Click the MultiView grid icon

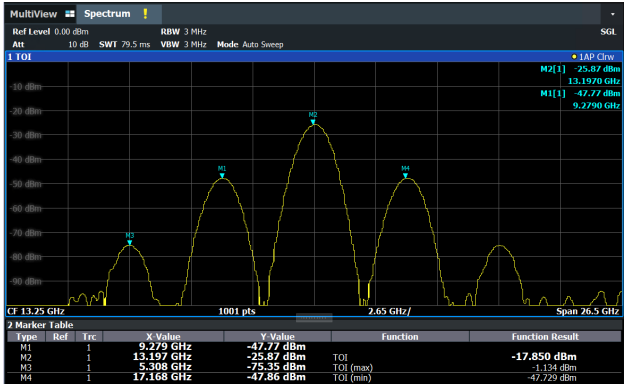70,14
